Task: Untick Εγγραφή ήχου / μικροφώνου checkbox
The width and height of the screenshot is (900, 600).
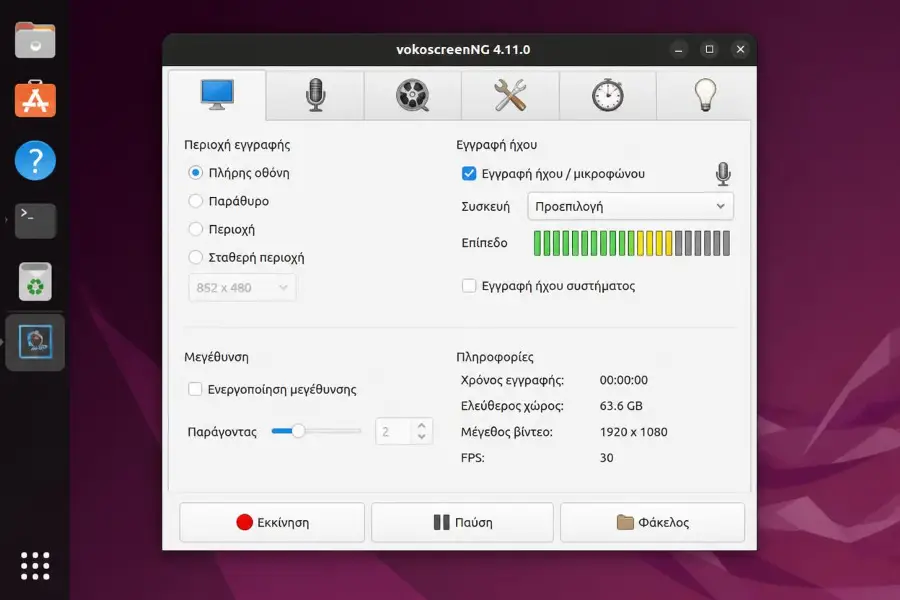Action: [x=469, y=173]
